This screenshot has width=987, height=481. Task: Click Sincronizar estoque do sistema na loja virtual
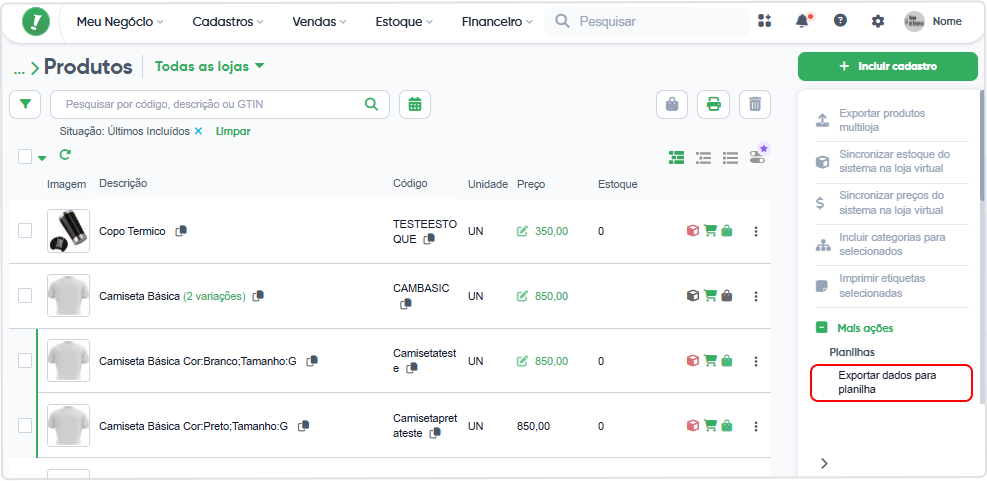pyautogui.click(x=894, y=161)
